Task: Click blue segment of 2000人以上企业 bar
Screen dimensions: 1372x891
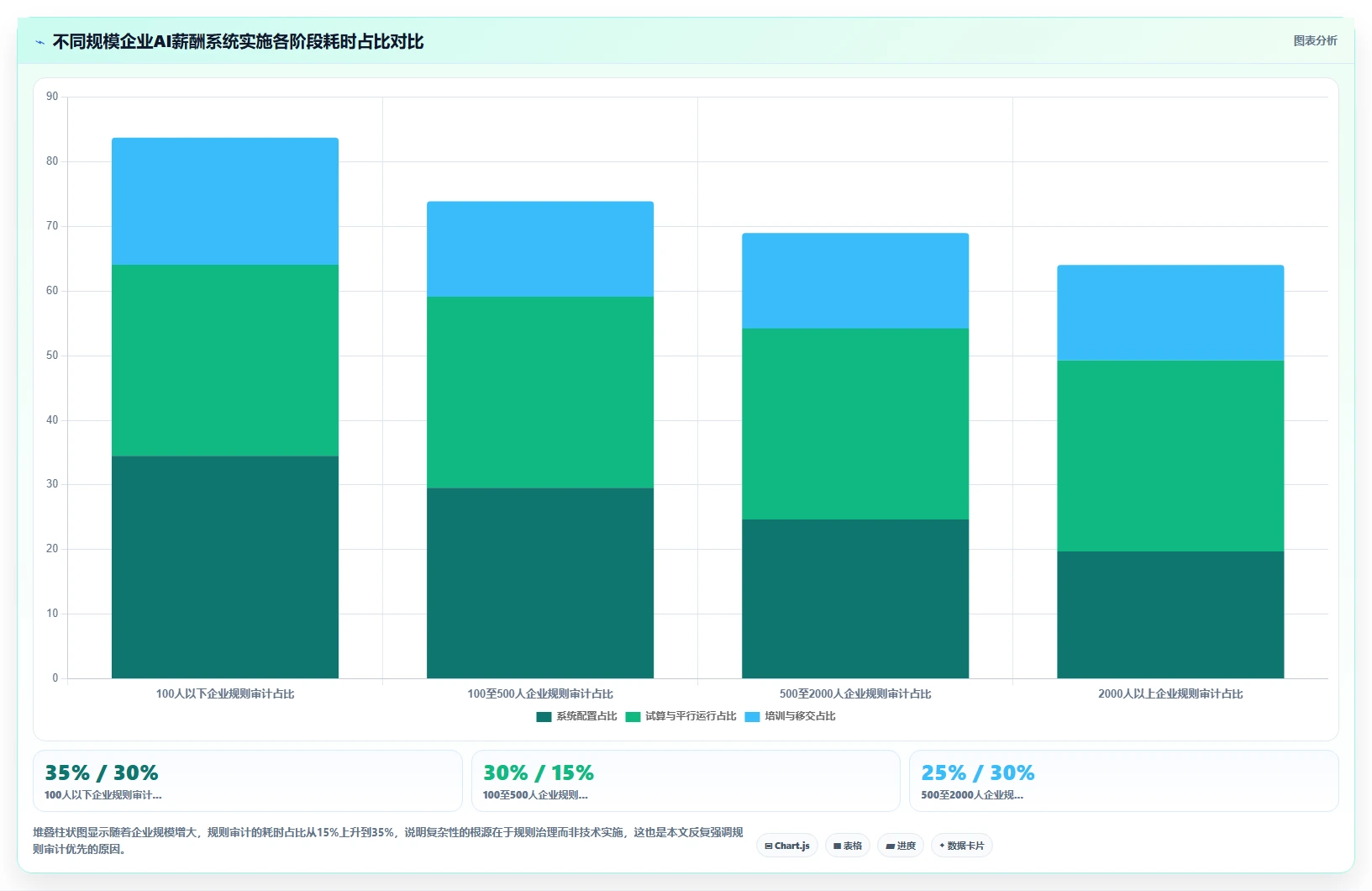Action: click(x=1170, y=313)
